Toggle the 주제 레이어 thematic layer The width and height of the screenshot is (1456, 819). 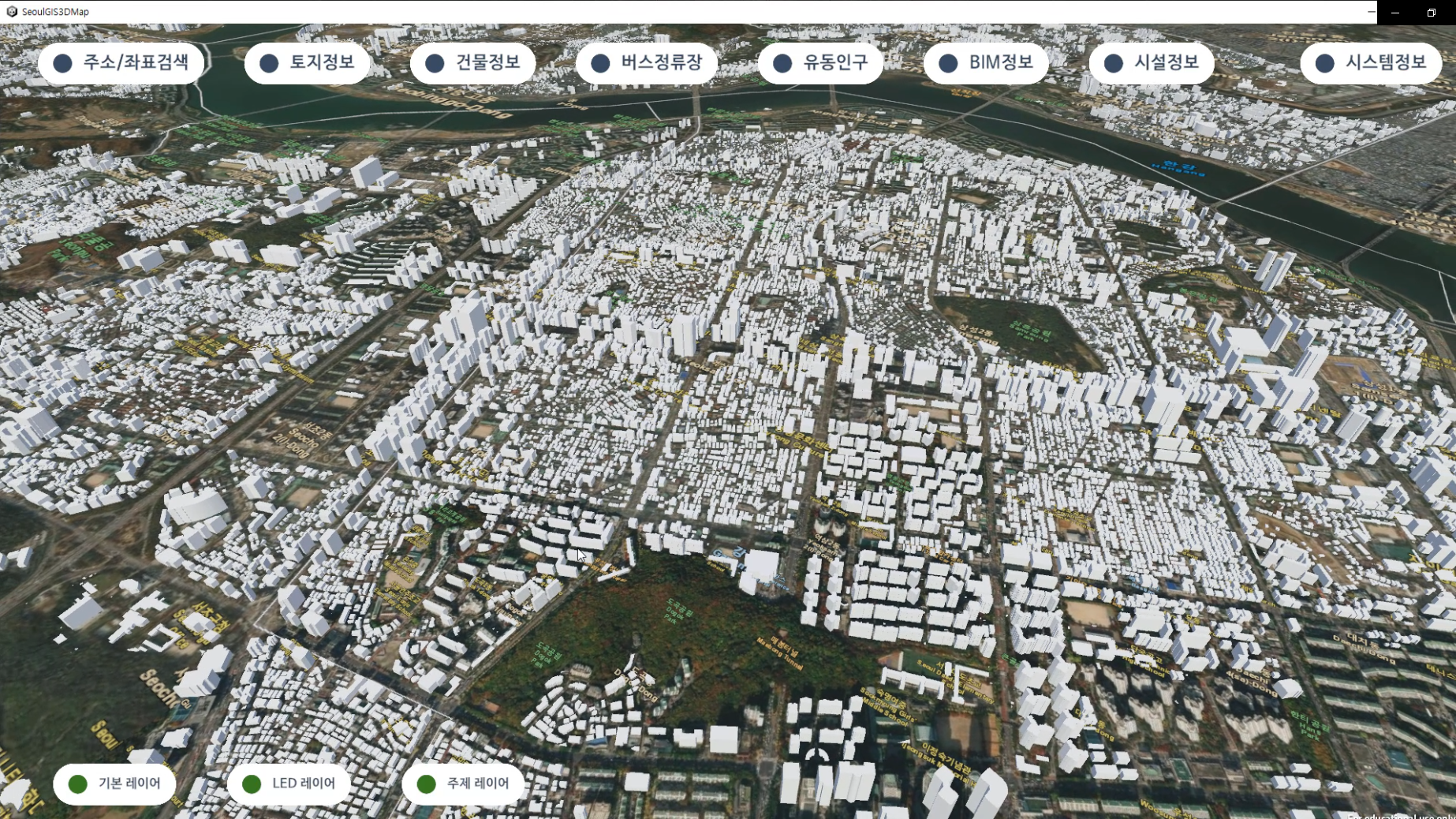pos(463,783)
